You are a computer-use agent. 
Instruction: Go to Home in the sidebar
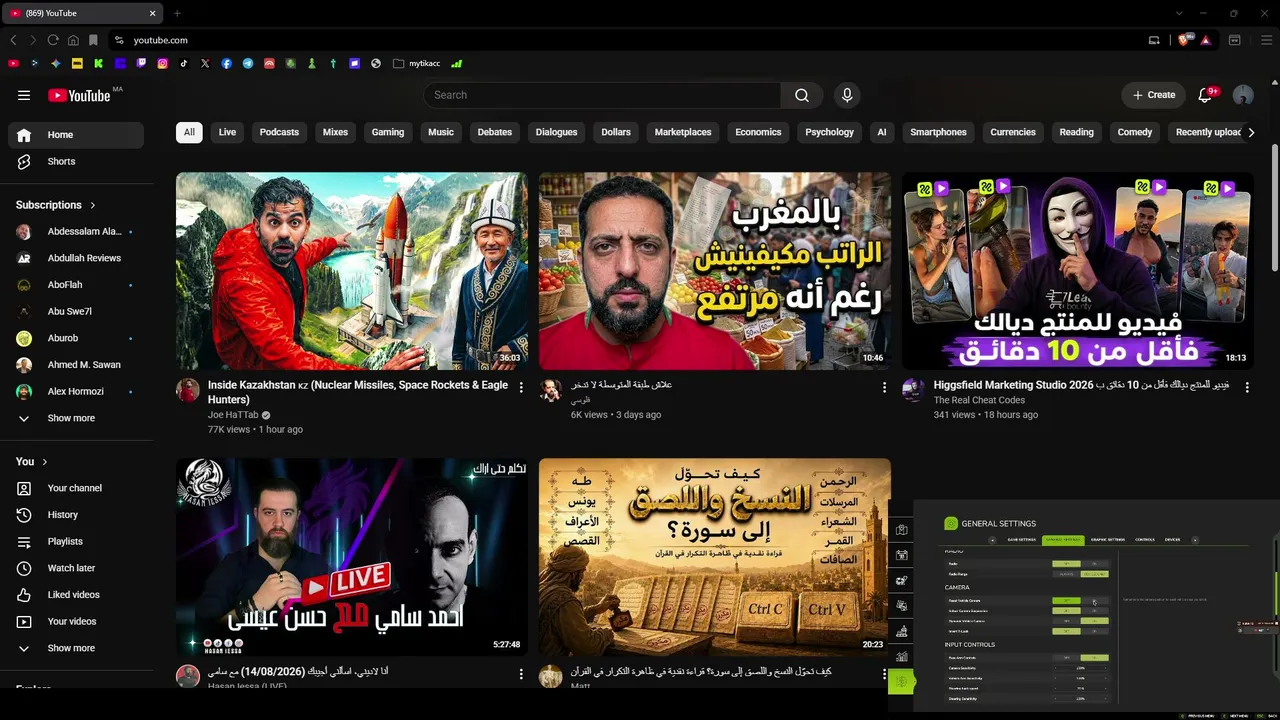pos(76,135)
